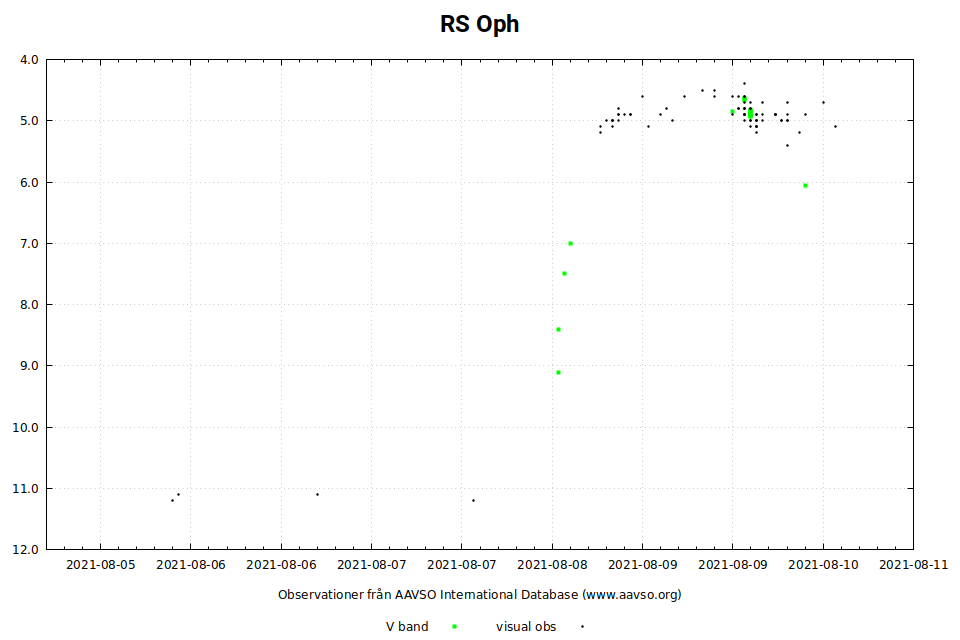Select the 'visual obs' legend label

pyautogui.click(x=526, y=627)
